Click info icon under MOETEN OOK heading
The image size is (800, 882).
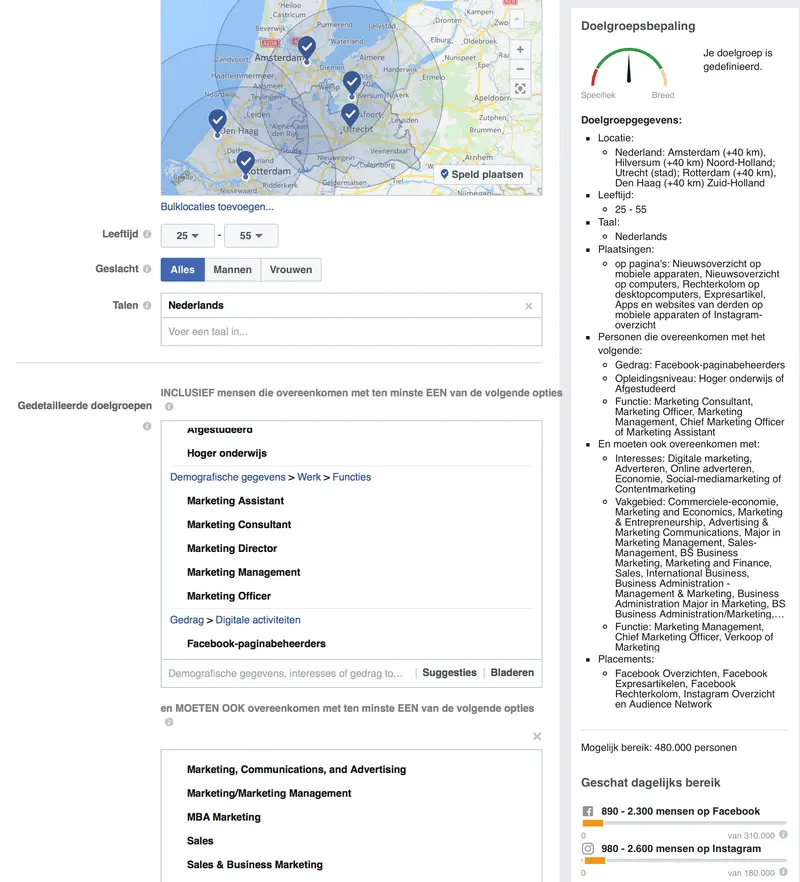[169, 722]
